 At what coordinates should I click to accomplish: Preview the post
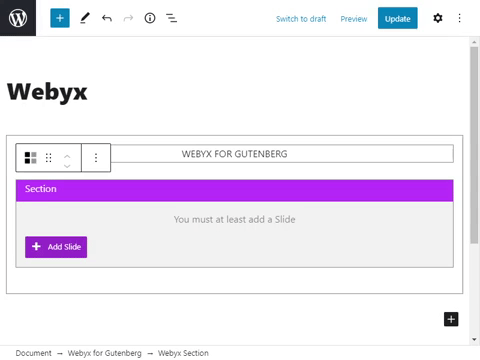click(x=354, y=19)
